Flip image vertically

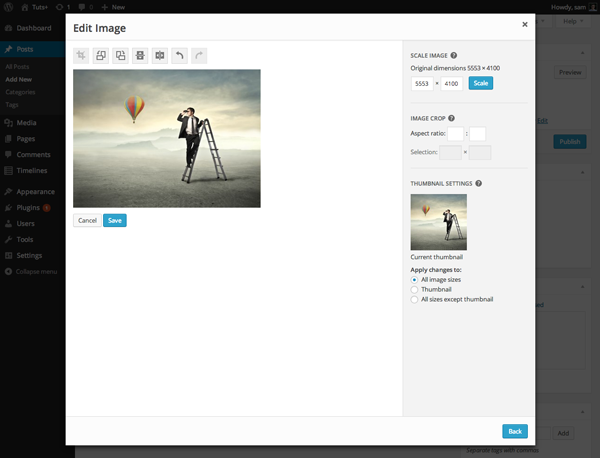[x=140, y=55]
